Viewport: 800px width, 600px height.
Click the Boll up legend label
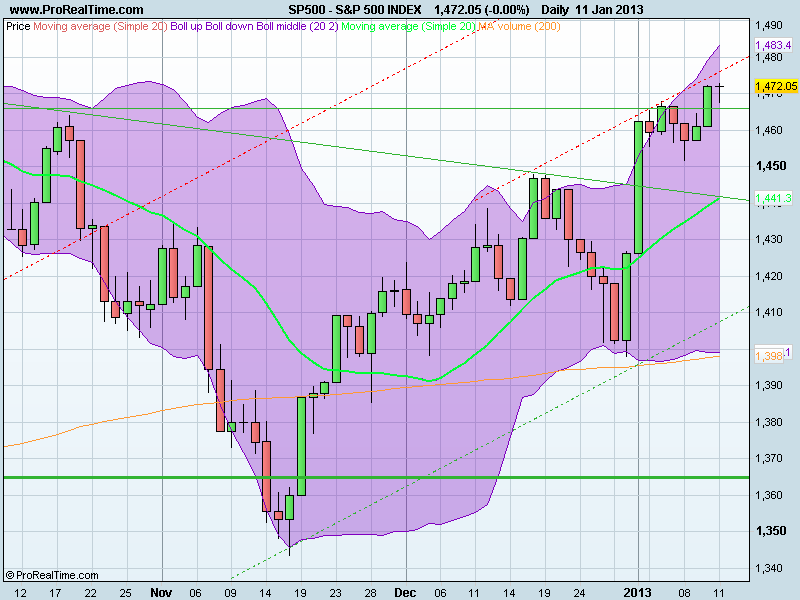[x=186, y=26]
